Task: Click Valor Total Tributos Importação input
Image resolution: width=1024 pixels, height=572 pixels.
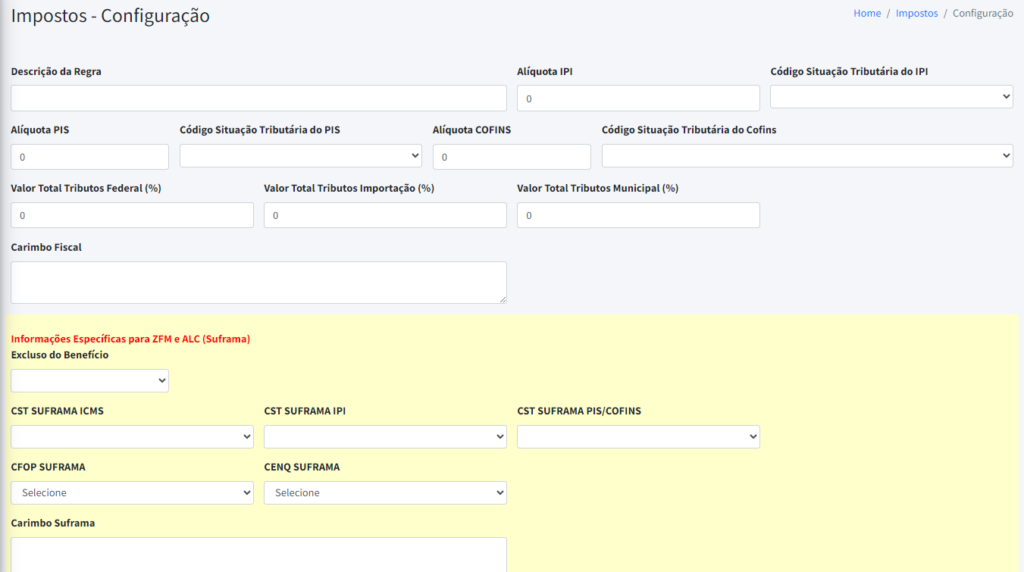Action: pyautogui.click(x=385, y=215)
